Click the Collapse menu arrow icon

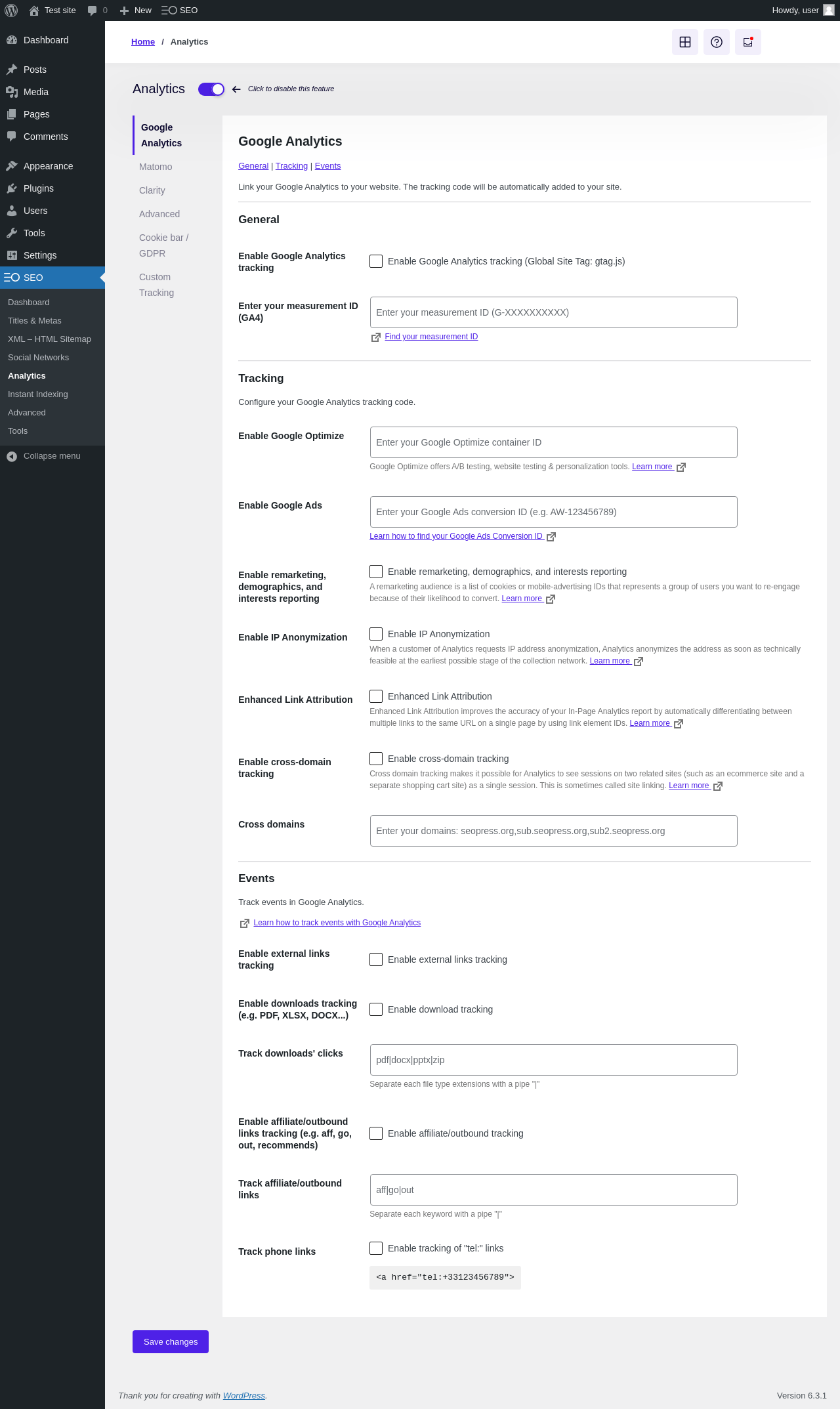click(12, 456)
